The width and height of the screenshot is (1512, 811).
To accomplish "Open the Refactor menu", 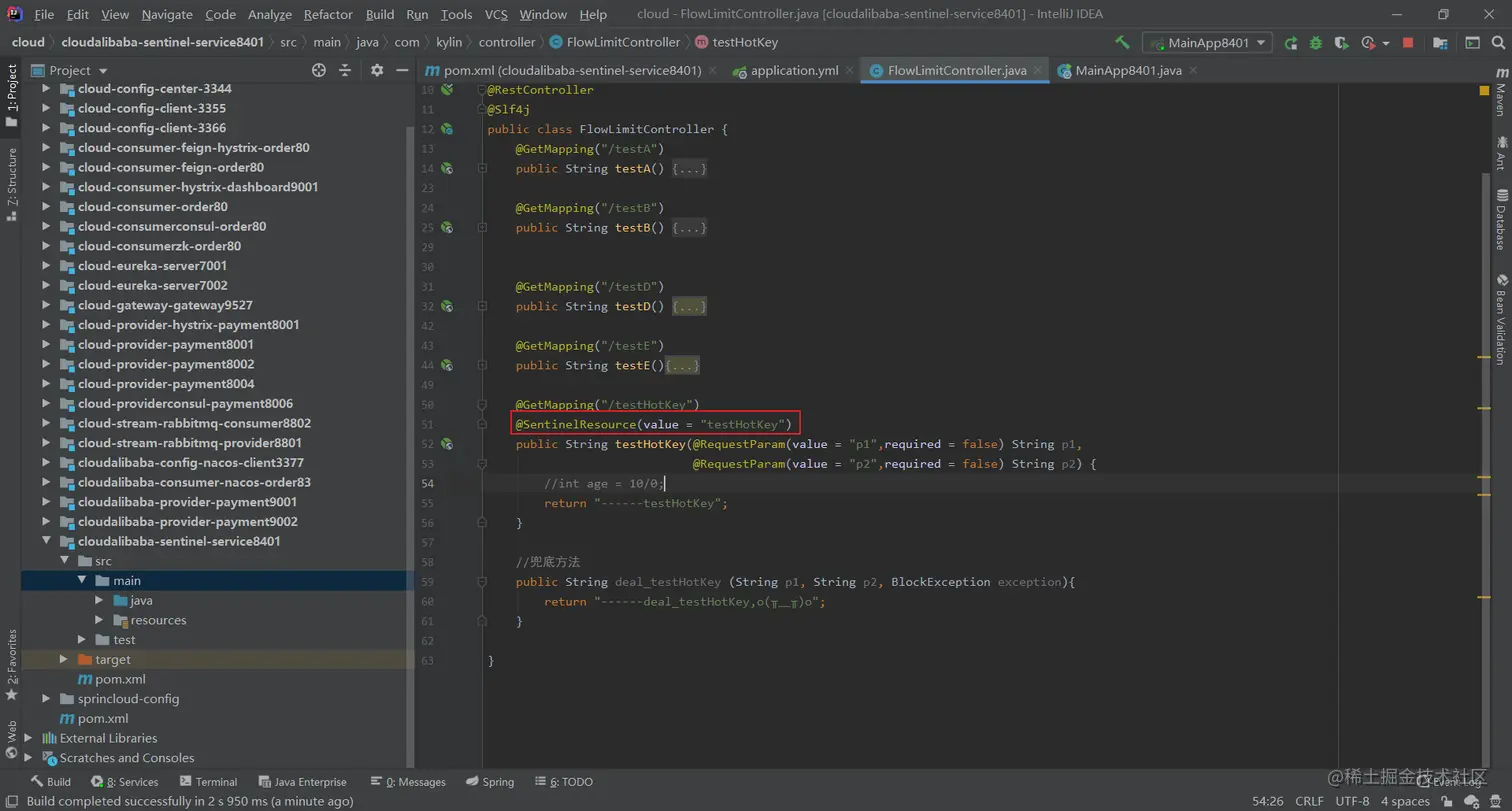I will (328, 15).
